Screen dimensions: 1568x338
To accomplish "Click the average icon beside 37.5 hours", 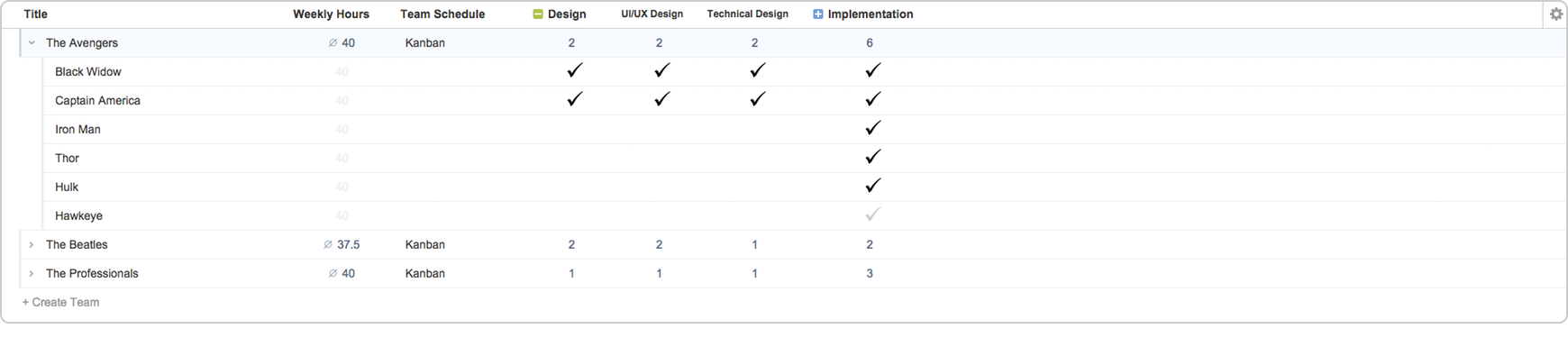I will tap(328, 245).
